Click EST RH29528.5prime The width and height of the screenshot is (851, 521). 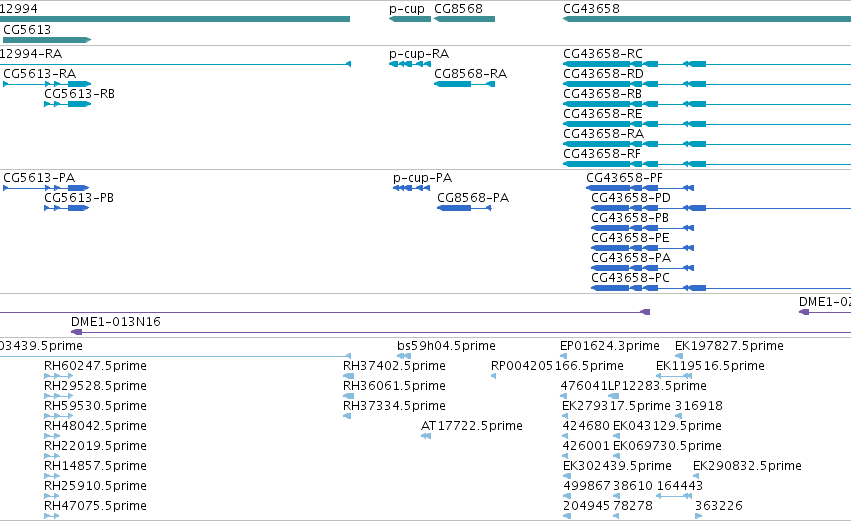pos(95,385)
